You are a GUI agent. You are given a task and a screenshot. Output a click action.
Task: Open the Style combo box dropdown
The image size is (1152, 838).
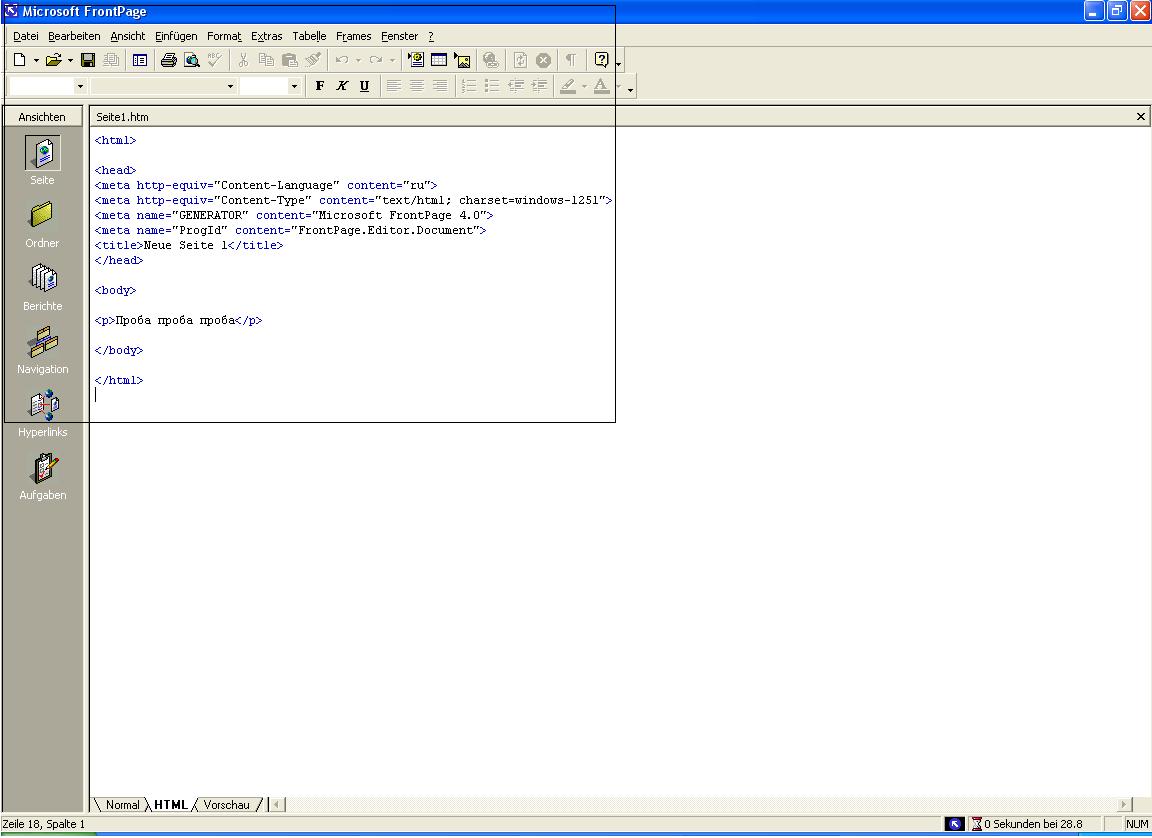[x=80, y=87]
